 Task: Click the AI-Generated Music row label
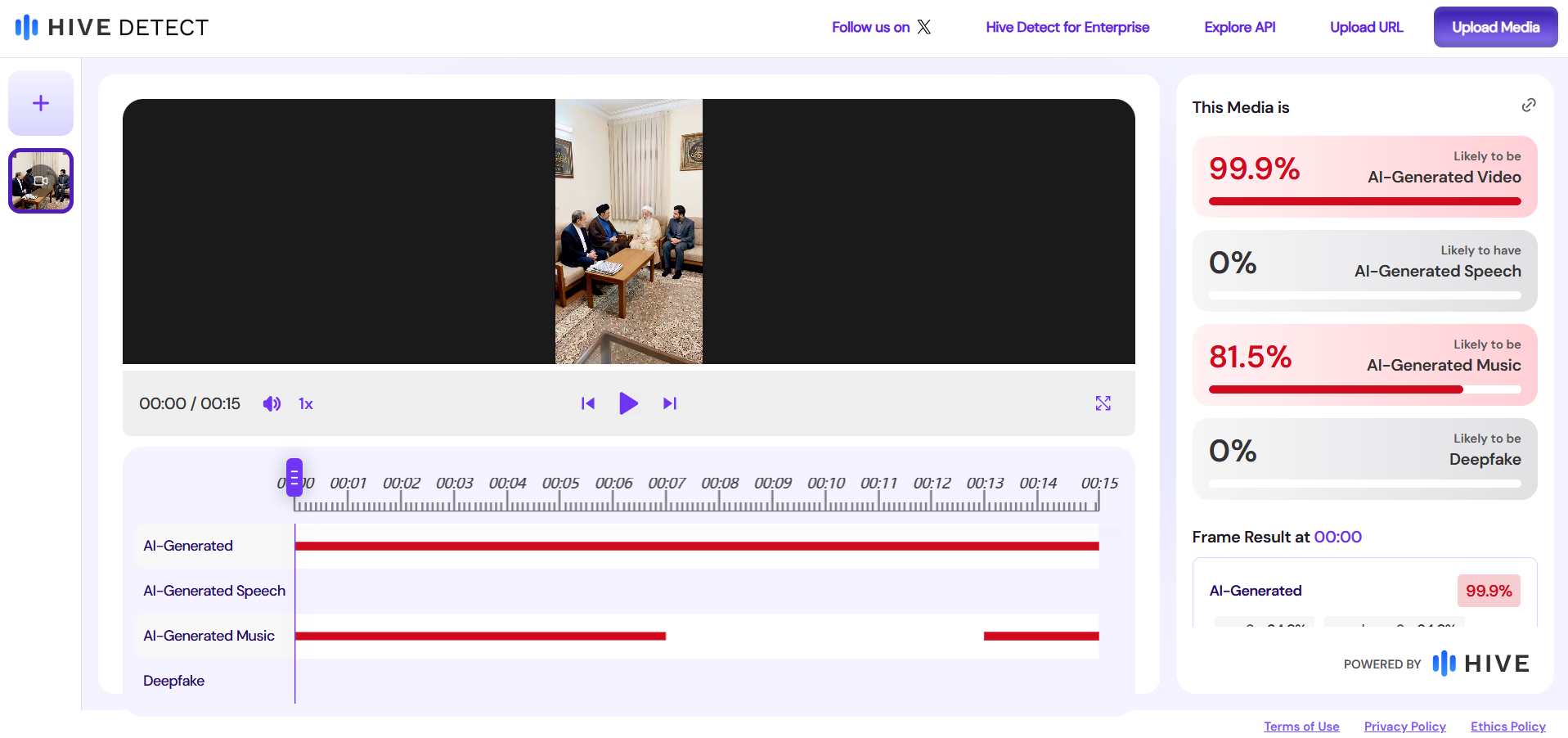209,636
